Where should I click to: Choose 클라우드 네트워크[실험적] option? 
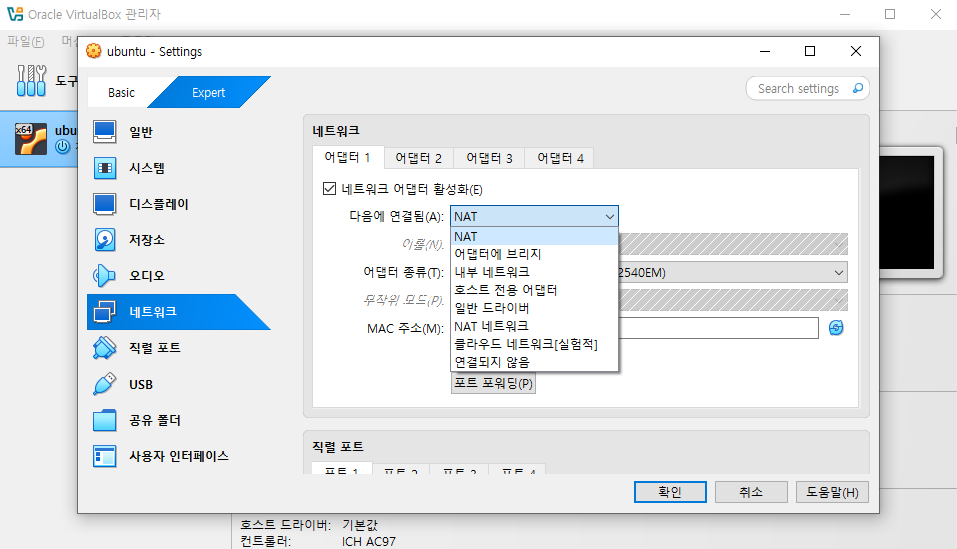[x=534, y=344]
